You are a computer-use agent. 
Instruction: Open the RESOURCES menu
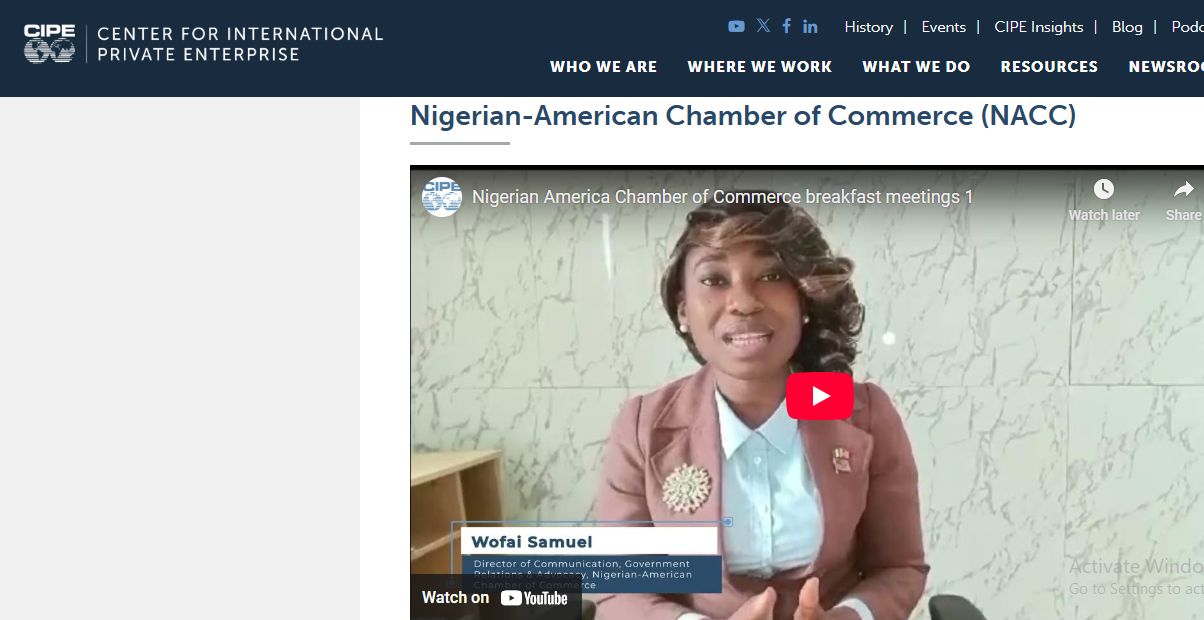point(1049,67)
